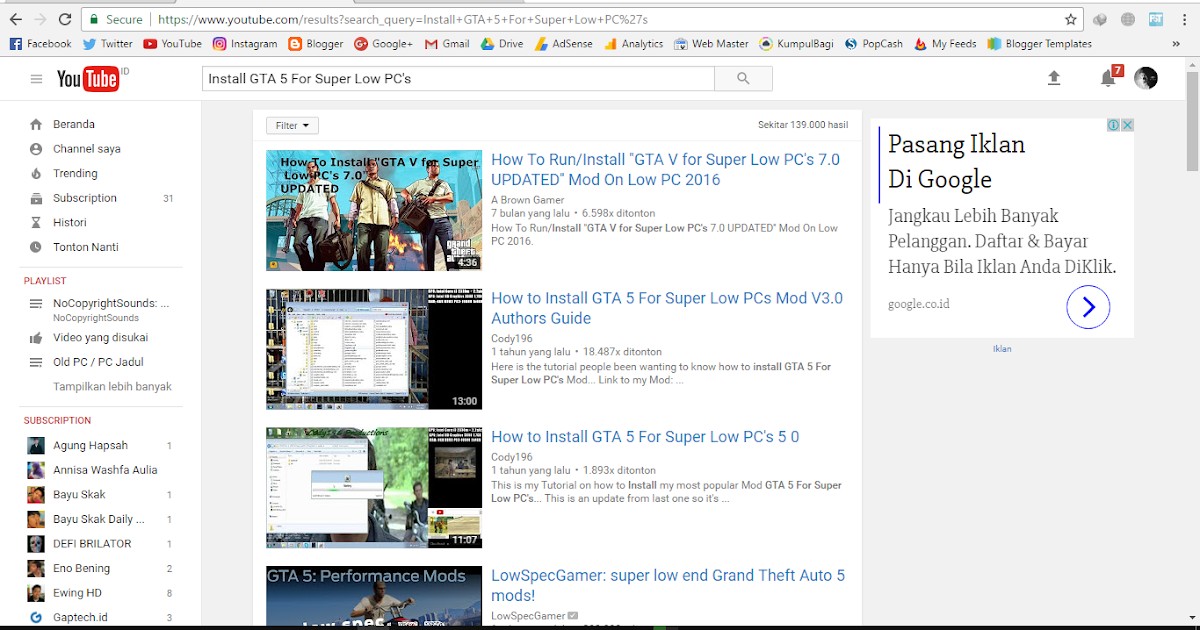Click GTA 5 Performance Mods thumbnail
1200x630 pixels.
click(374, 597)
